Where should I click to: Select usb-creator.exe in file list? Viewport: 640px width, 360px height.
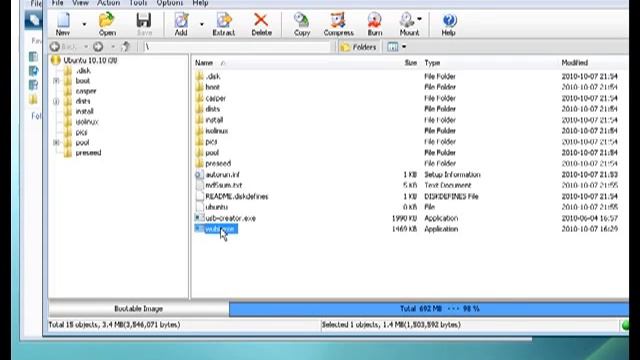tap(231, 218)
